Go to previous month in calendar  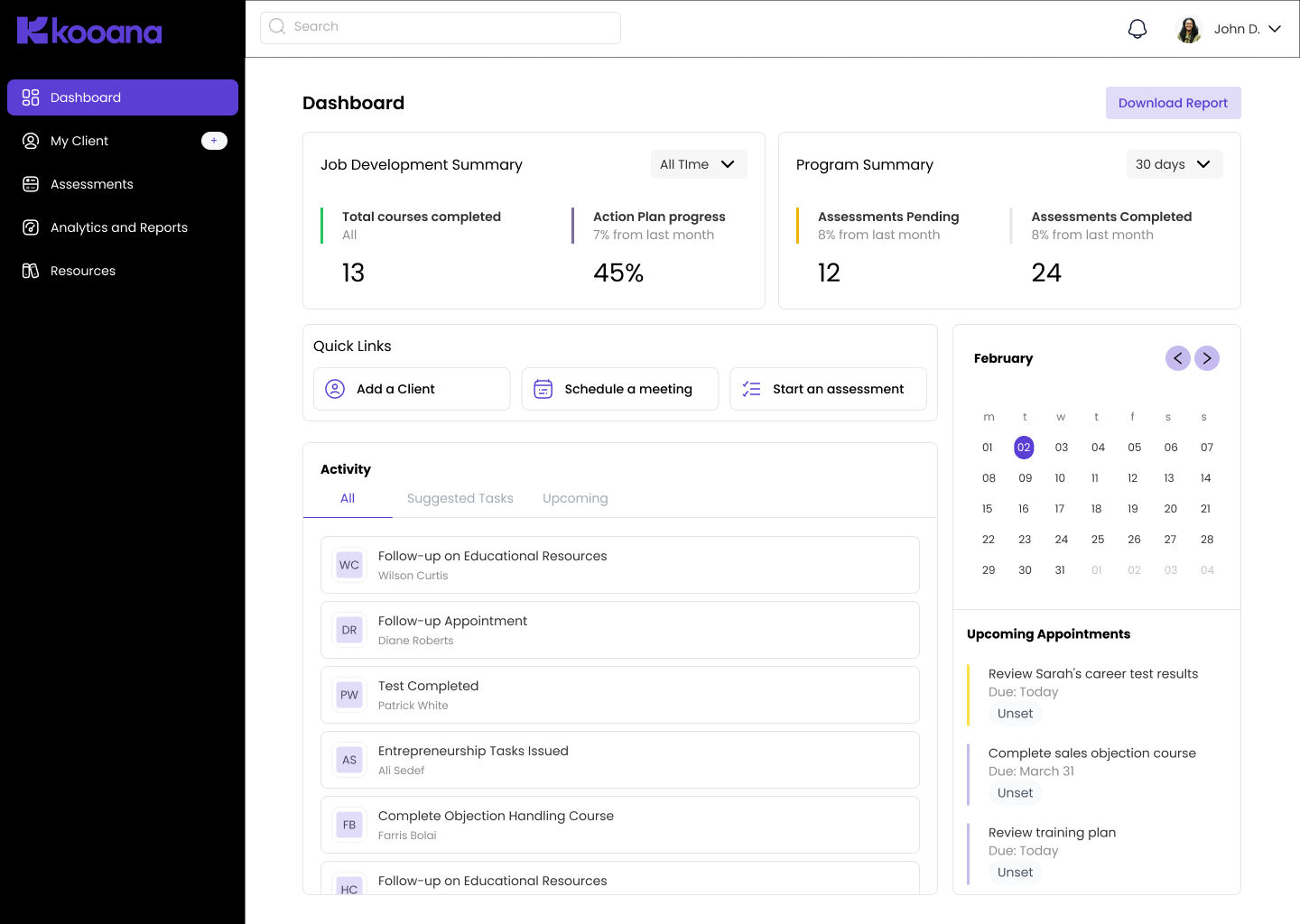tap(1177, 358)
